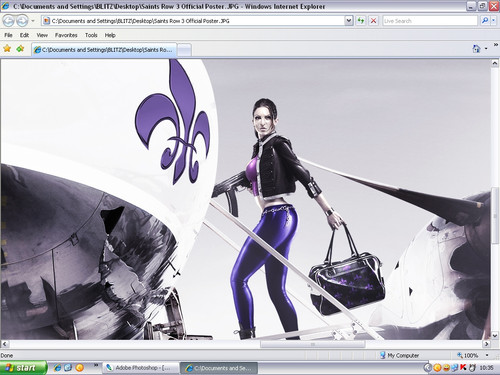500x375 pixels.
Task: Open the search provider options arrow
Action: [x=494, y=21]
